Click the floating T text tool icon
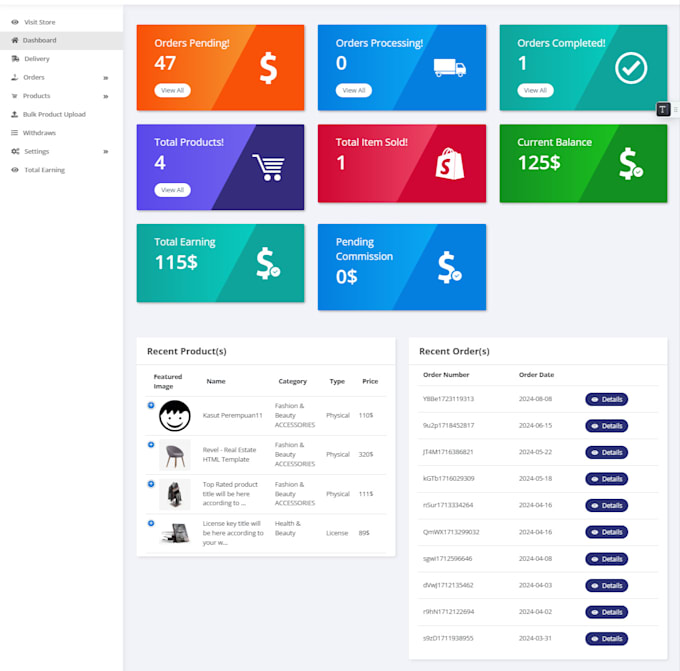Screen dimensions: 680x671 663,109
